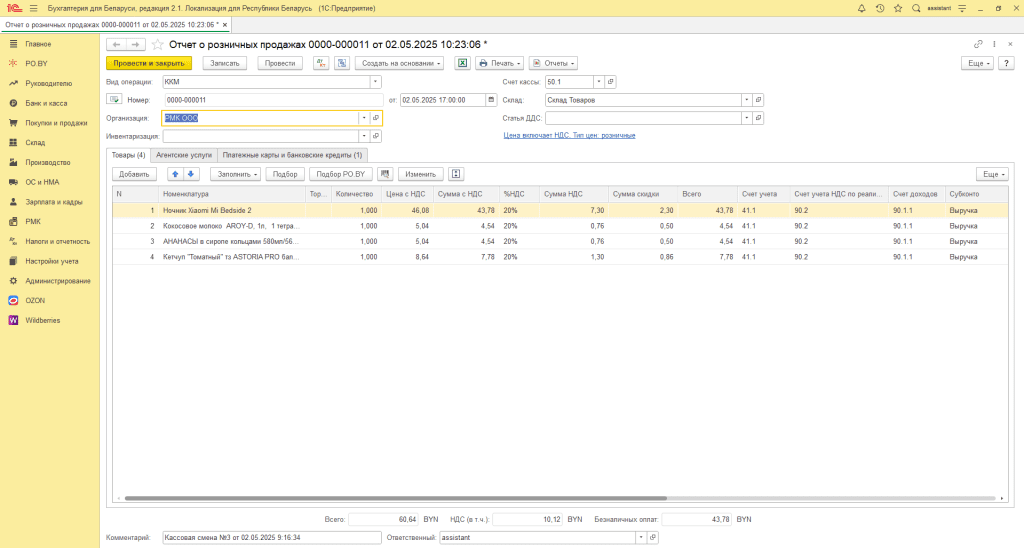
Task: Click the green Excel export icon
Action: tap(462, 63)
